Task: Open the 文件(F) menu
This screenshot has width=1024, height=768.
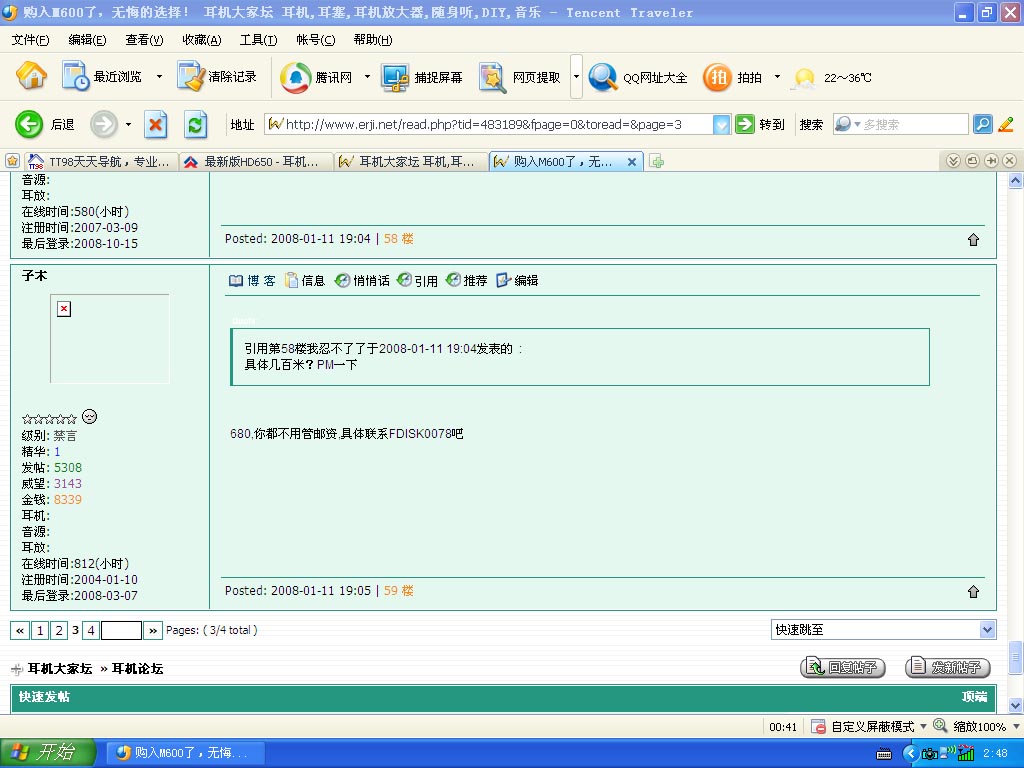Action: (x=30, y=40)
